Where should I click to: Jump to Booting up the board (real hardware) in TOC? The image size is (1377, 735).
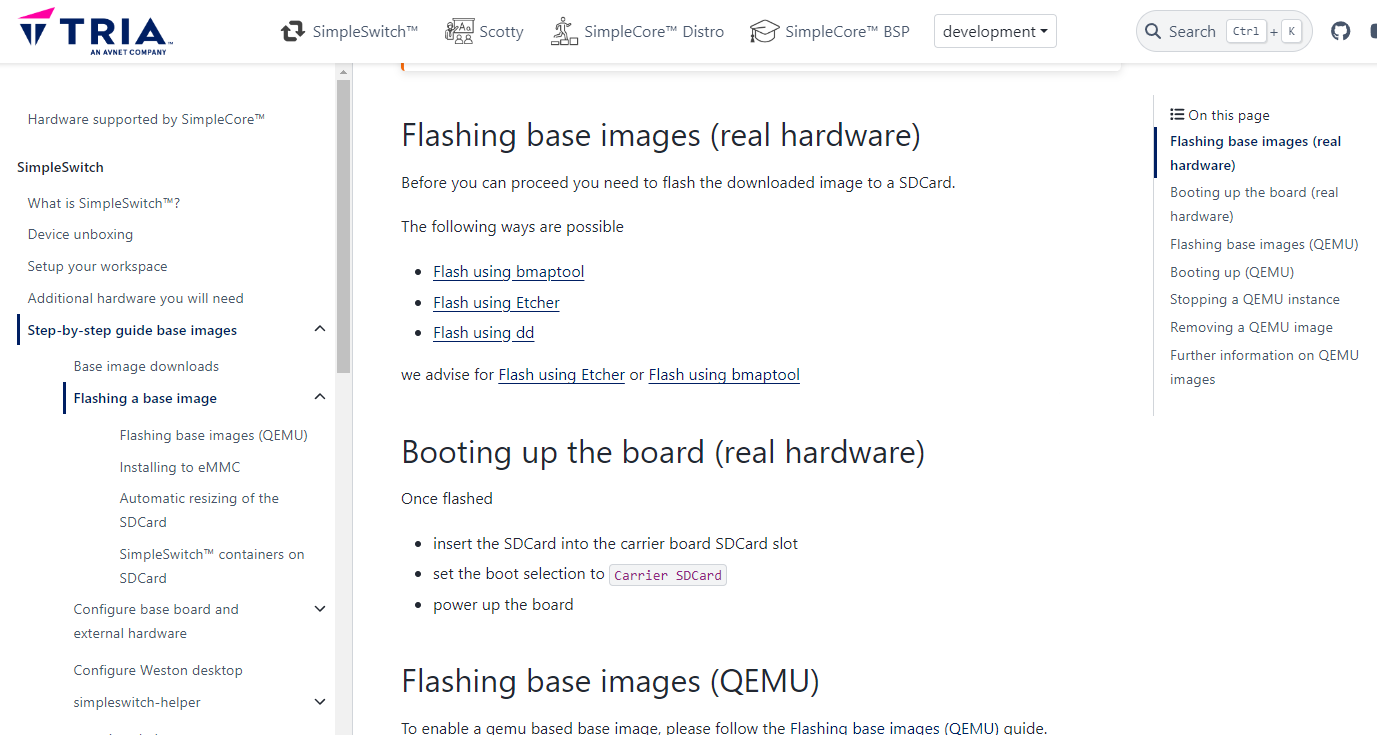[1254, 204]
